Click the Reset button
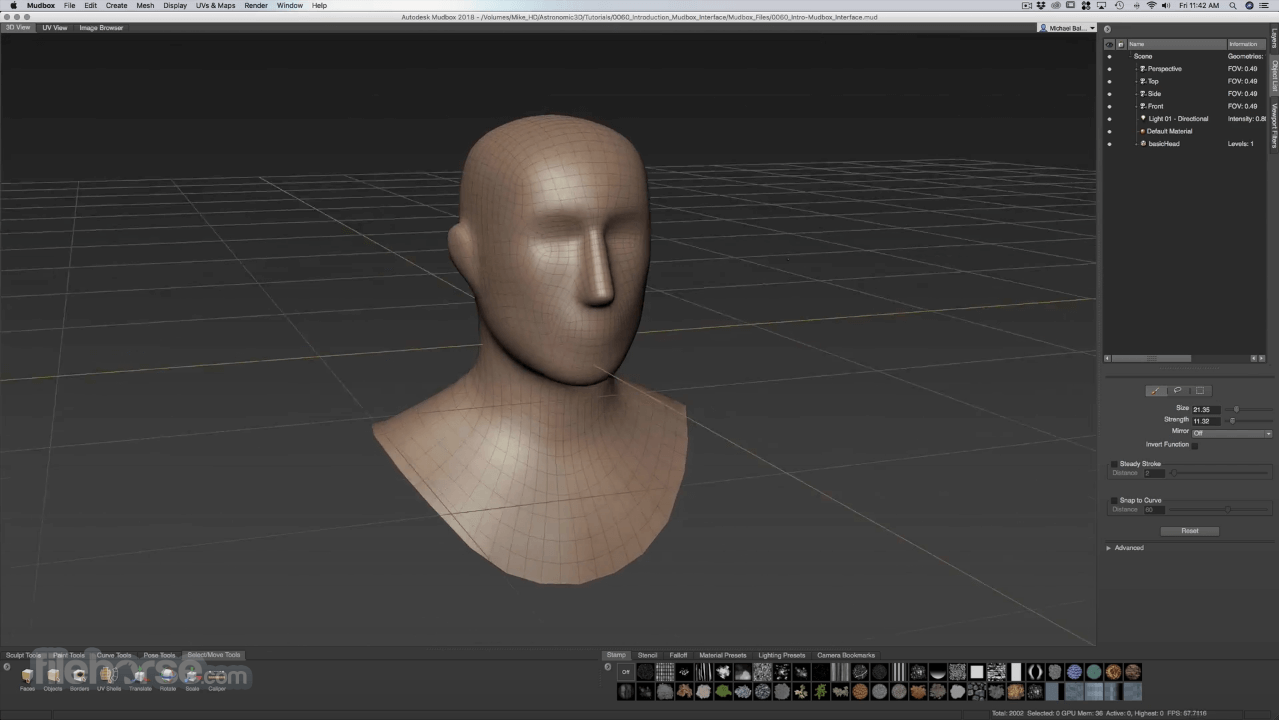Screen dimensions: 1279x720 point(1189,531)
